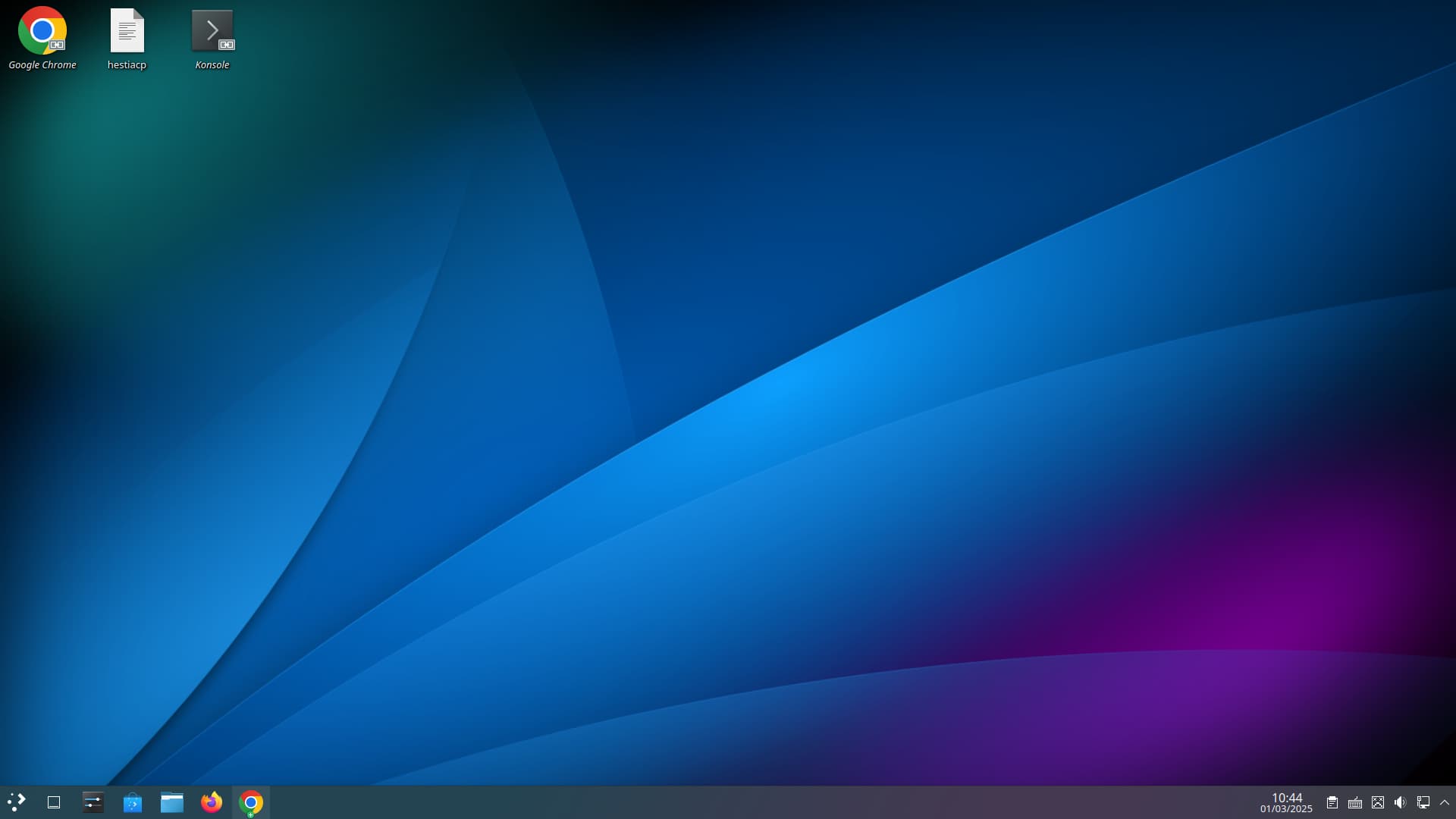This screenshot has height=819, width=1456.
Task: Expand hidden system tray icons
Action: 1445,802
